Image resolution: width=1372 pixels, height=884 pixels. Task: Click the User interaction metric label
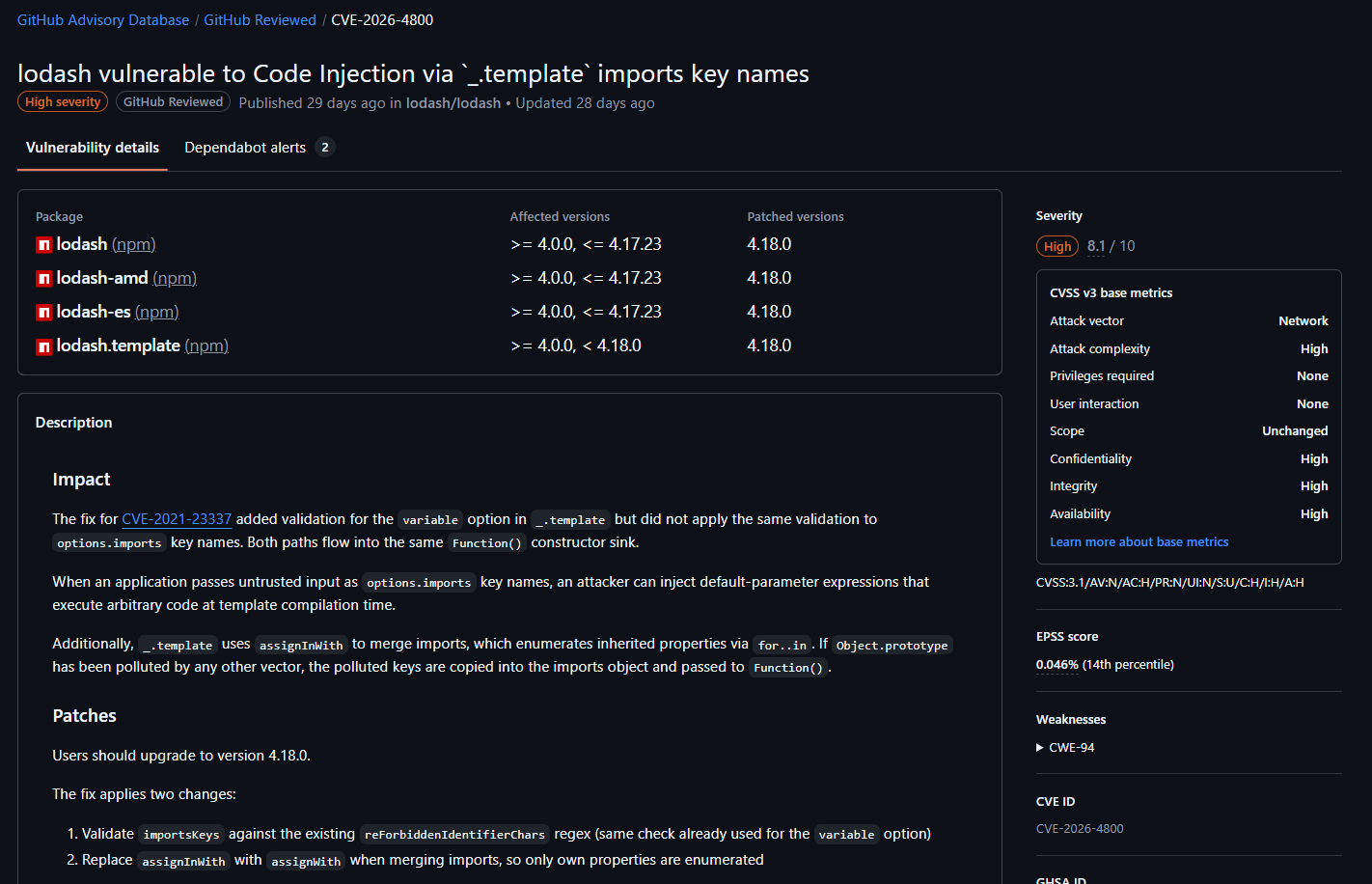coord(1094,404)
